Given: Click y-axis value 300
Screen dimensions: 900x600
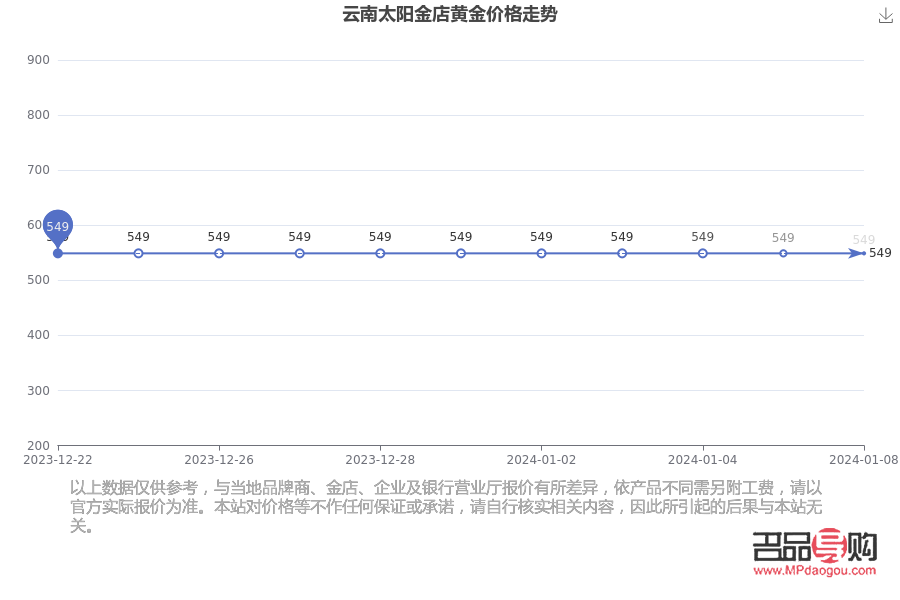Looking at the screenshot, I should coord(38,390).
